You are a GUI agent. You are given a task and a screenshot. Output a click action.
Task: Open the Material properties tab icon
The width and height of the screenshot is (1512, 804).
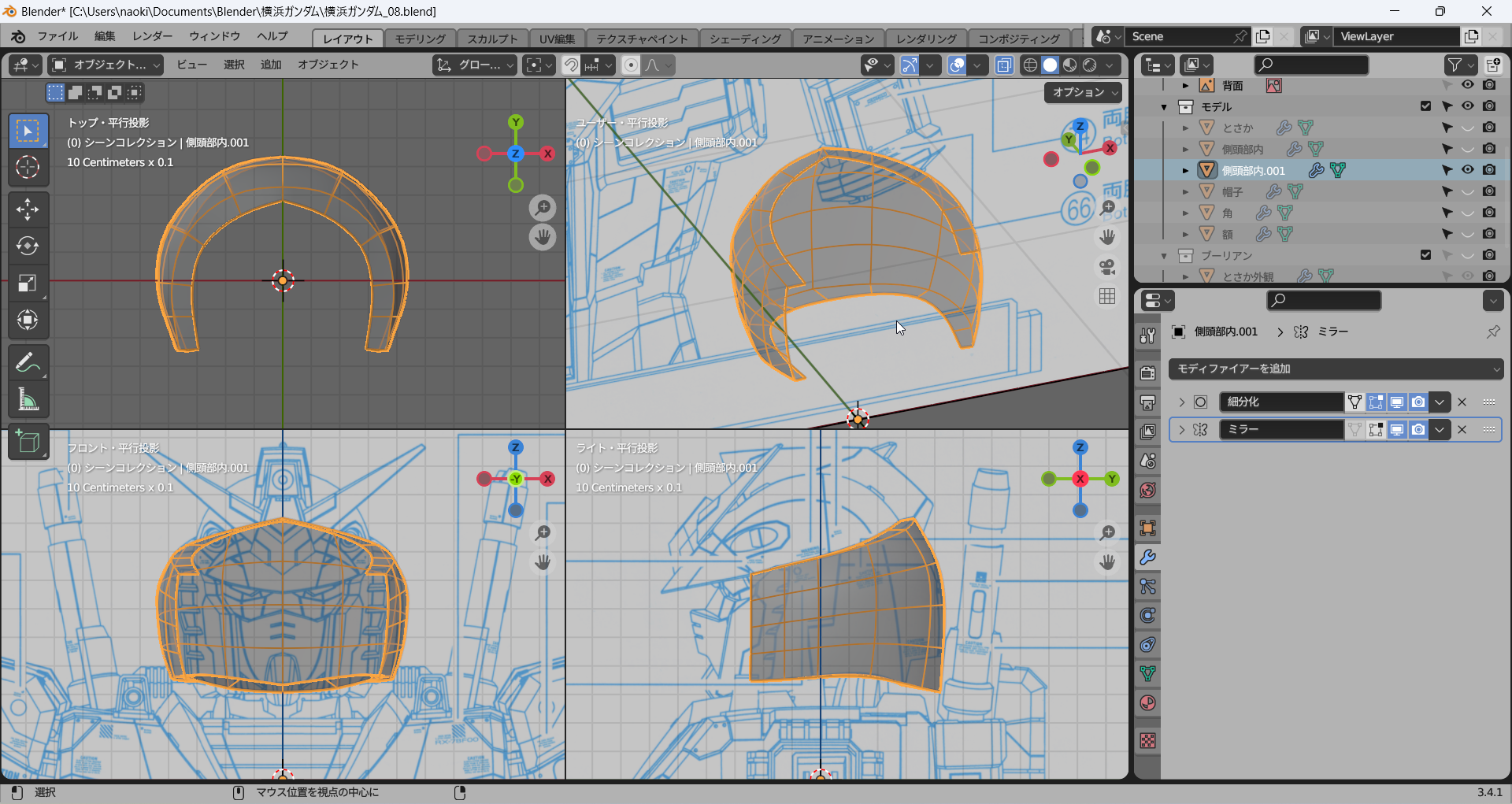1147,703
